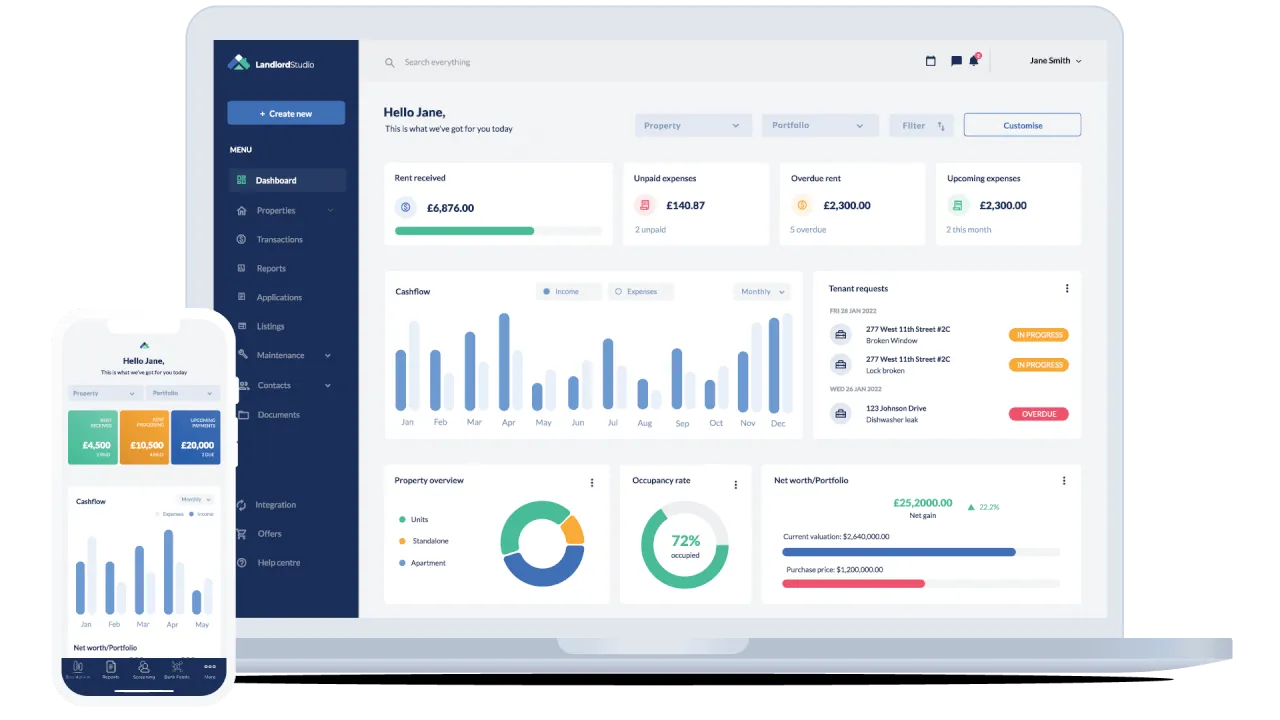The width and height of the screenshot is (1280, 720).
Task: Expand the Portfolio dropdown
Action: 819,126
